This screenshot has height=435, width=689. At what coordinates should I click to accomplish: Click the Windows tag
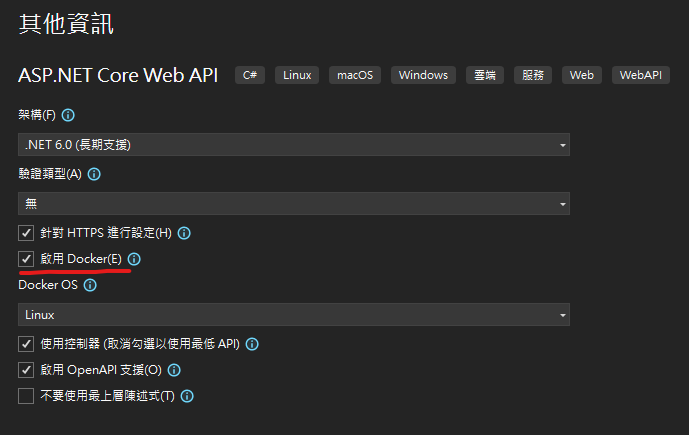coord(423,75)
